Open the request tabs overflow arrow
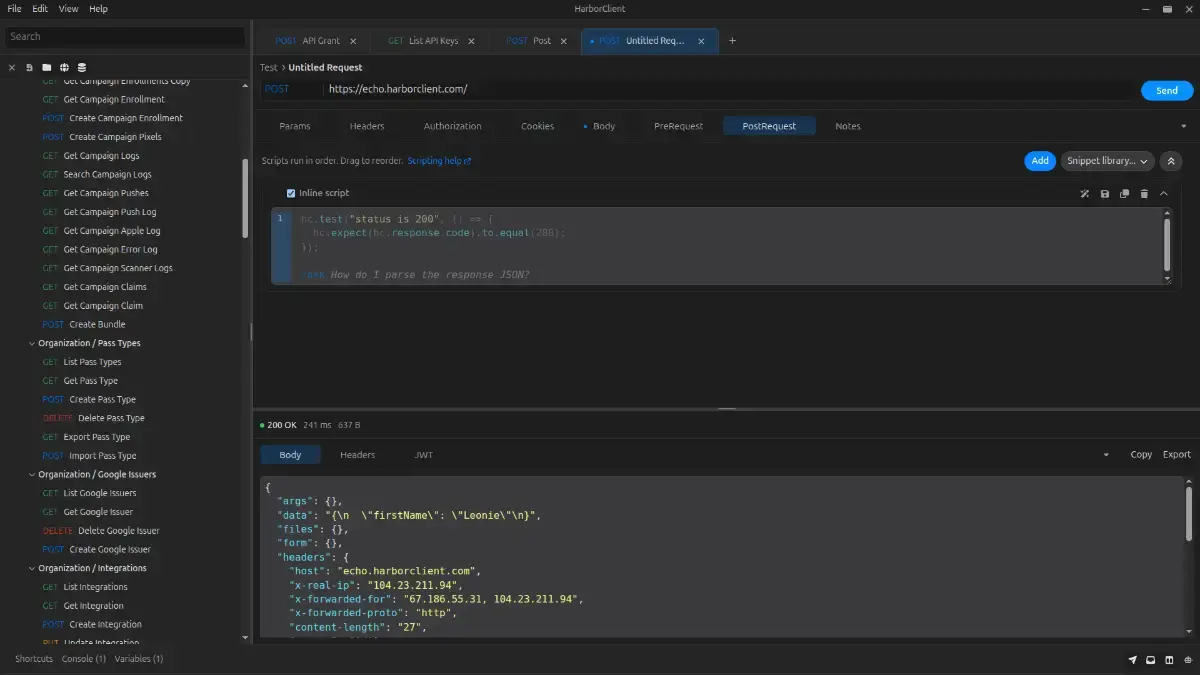Image resolution: width=1200 pixels, height=675 pixels. (1184, 127)
